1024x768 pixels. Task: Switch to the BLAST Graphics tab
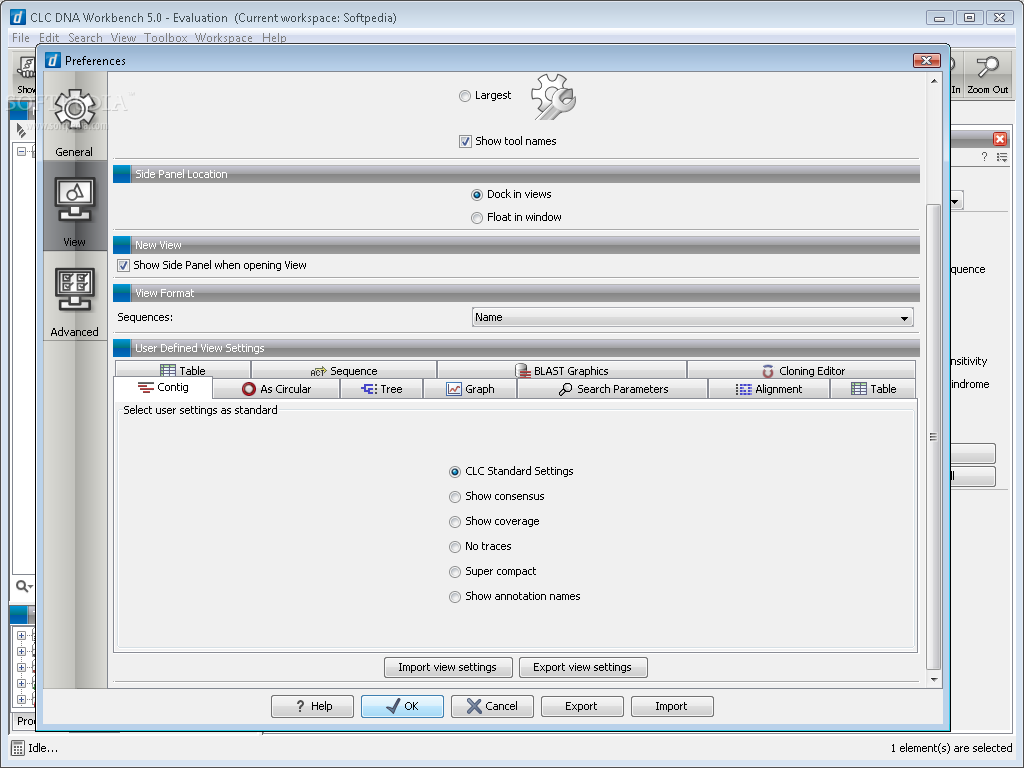[562, 370]
